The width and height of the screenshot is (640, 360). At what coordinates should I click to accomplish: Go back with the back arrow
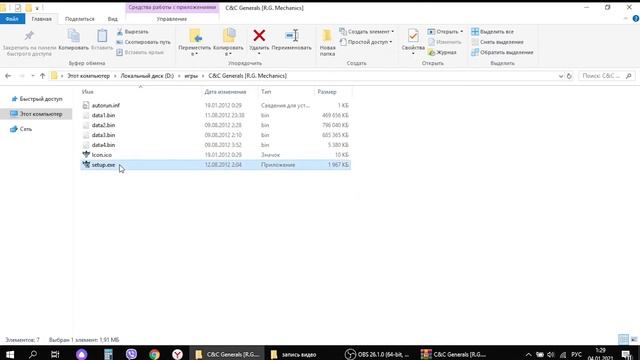(8, 76)
